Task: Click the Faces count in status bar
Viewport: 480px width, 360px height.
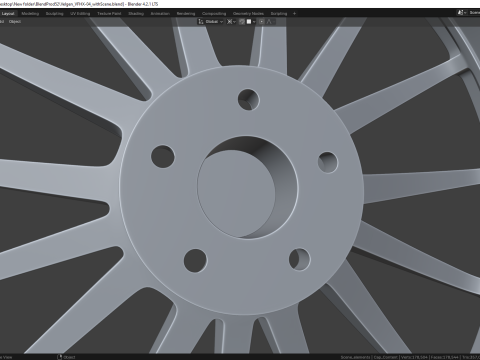Action: point(445,357)
